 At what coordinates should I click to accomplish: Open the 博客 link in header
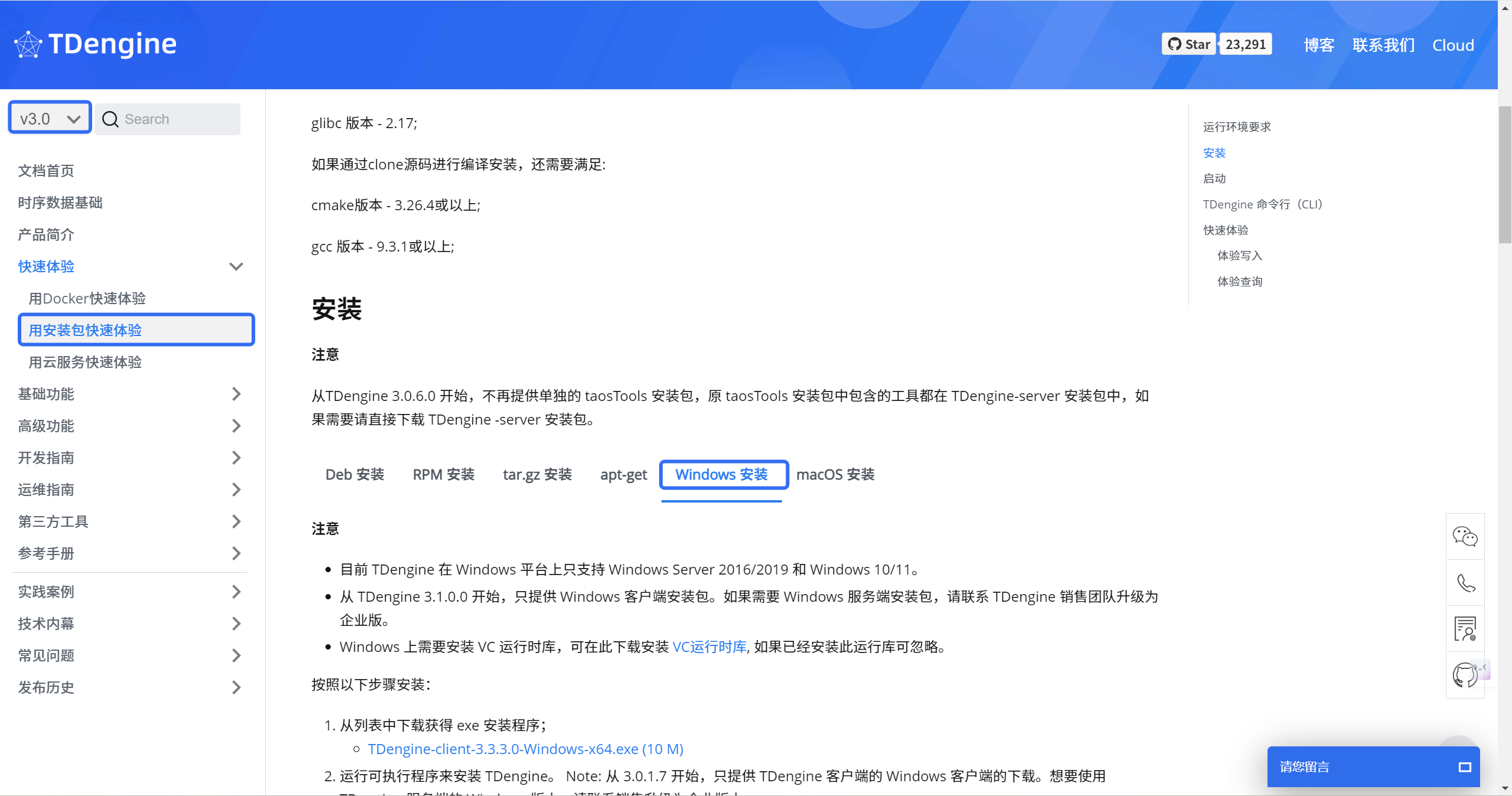1319,45
